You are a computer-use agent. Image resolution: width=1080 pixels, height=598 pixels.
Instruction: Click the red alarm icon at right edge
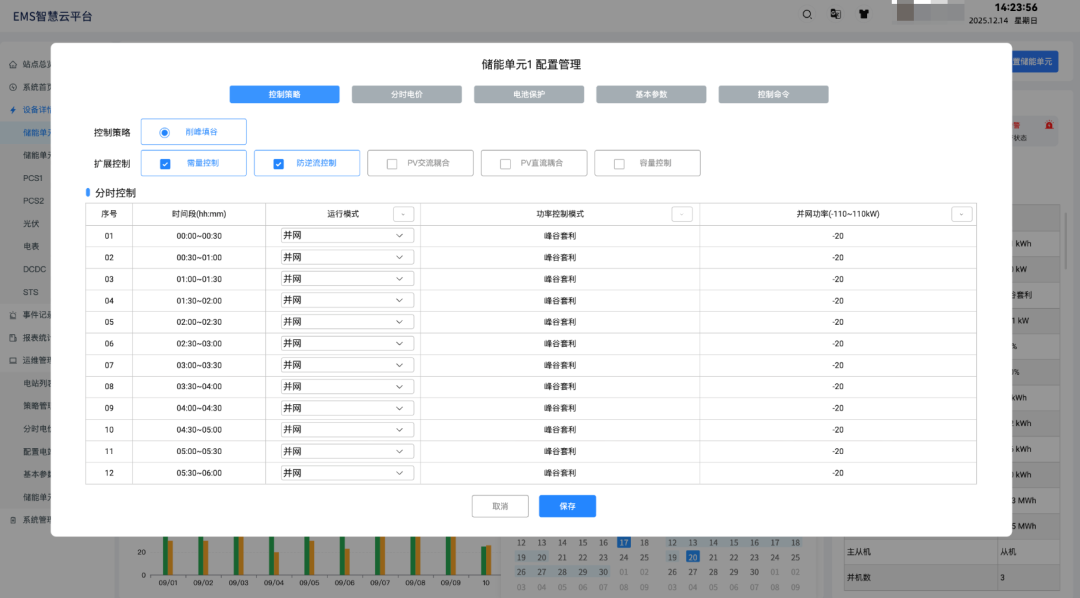(1049, 125)
